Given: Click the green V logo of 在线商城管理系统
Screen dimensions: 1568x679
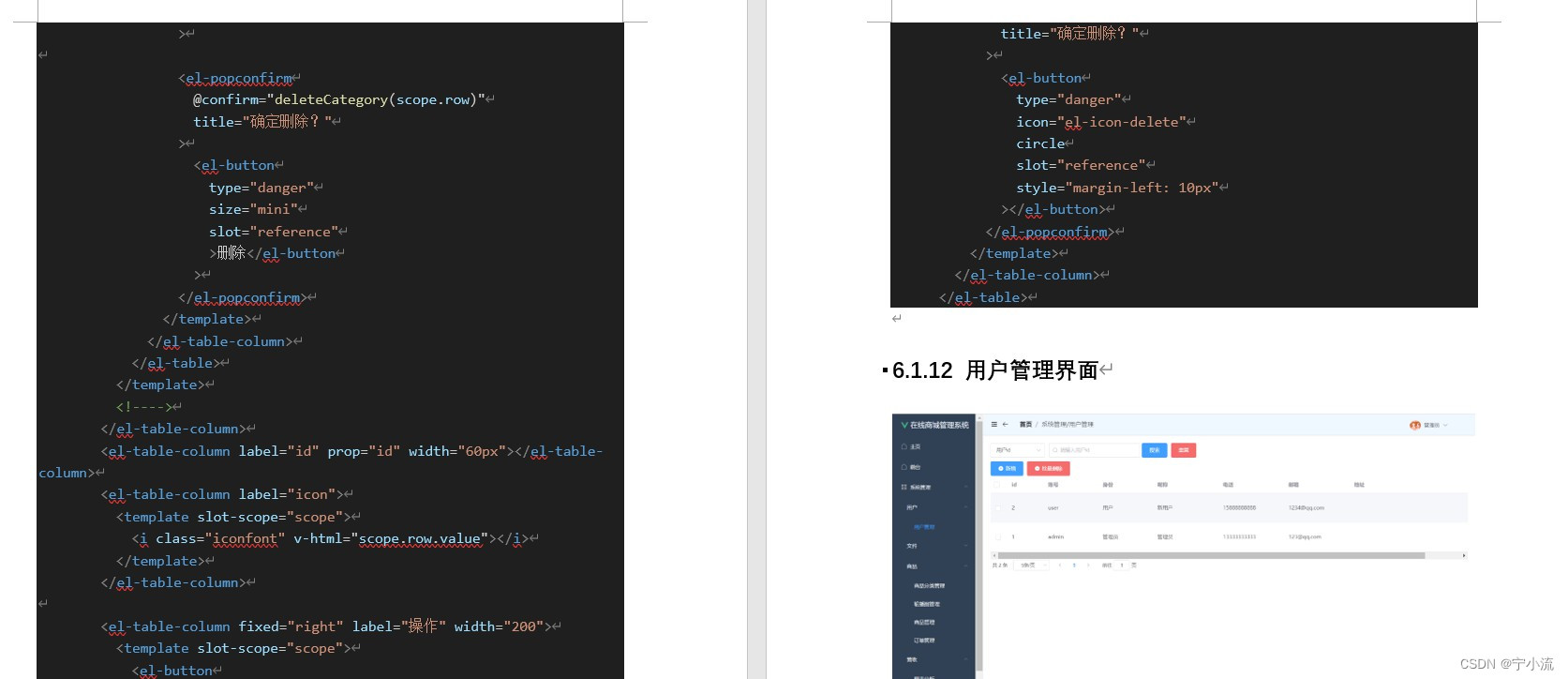Looking at the screenshot, I should (x=904, y=425).
